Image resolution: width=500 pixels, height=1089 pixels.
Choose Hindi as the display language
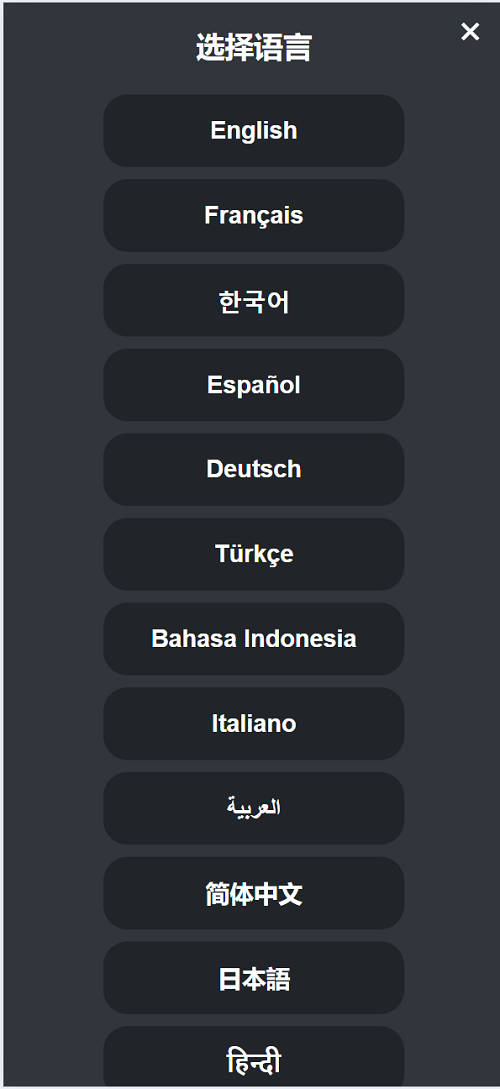[x=253, y=1057]
